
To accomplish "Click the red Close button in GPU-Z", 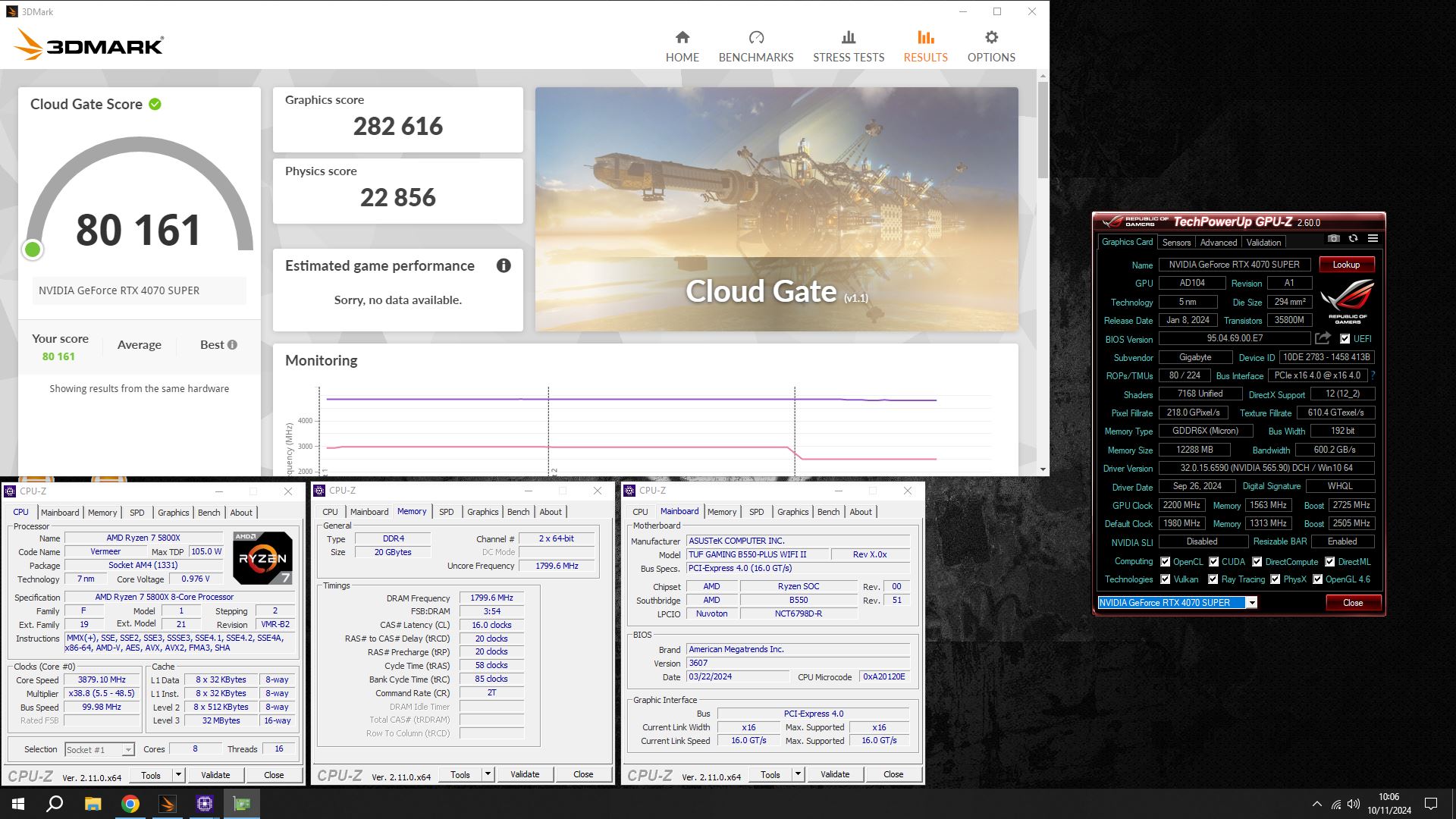I will [x=1353, y=603].
